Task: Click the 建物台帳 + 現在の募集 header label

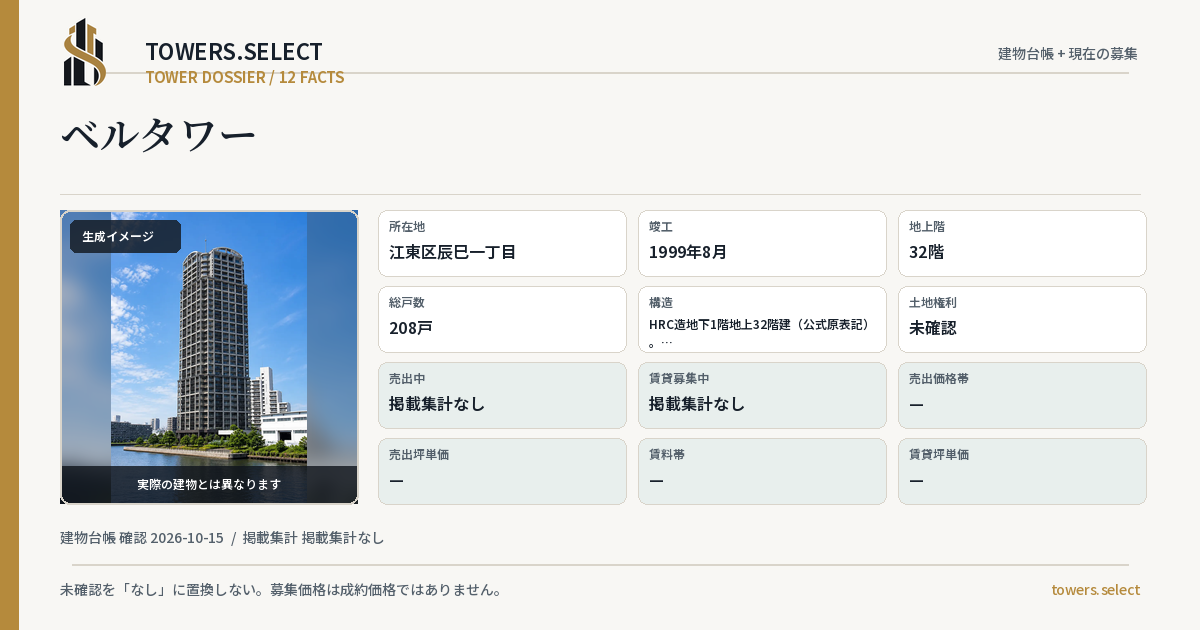Action: [1068, 53]
